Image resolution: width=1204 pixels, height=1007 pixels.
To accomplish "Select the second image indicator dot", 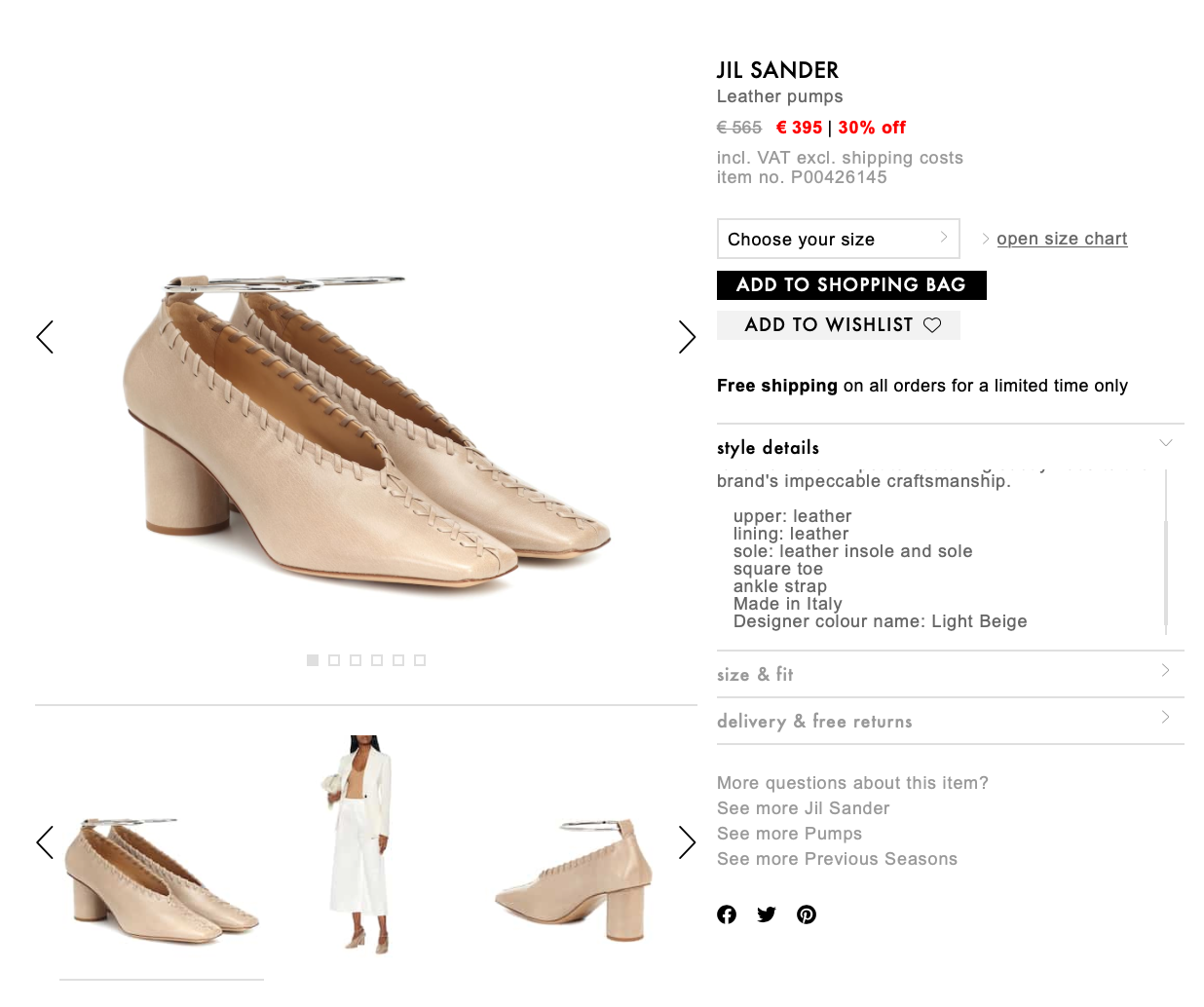I will (x=334, y=660).
